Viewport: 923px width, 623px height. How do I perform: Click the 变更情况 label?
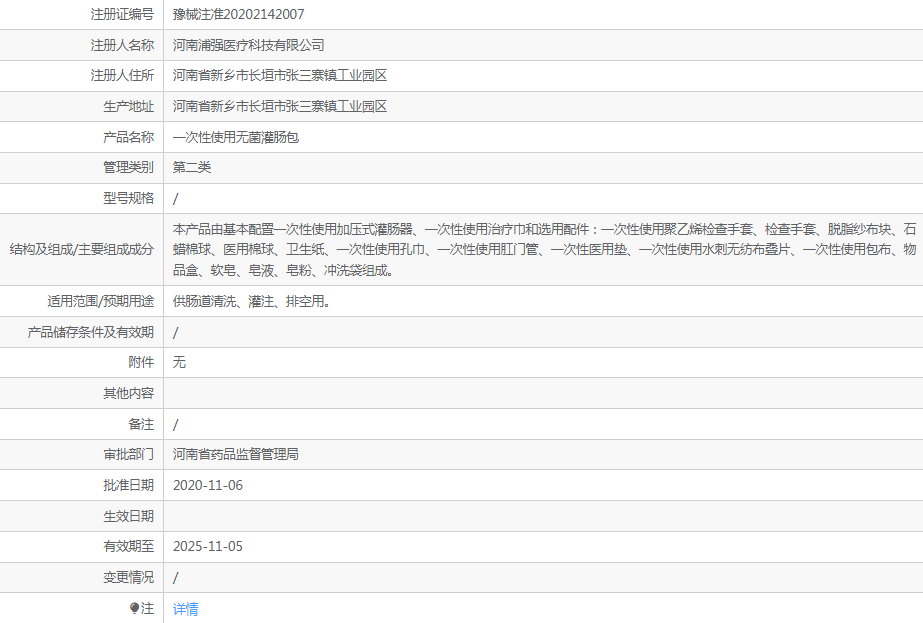(x=128, y=577)
